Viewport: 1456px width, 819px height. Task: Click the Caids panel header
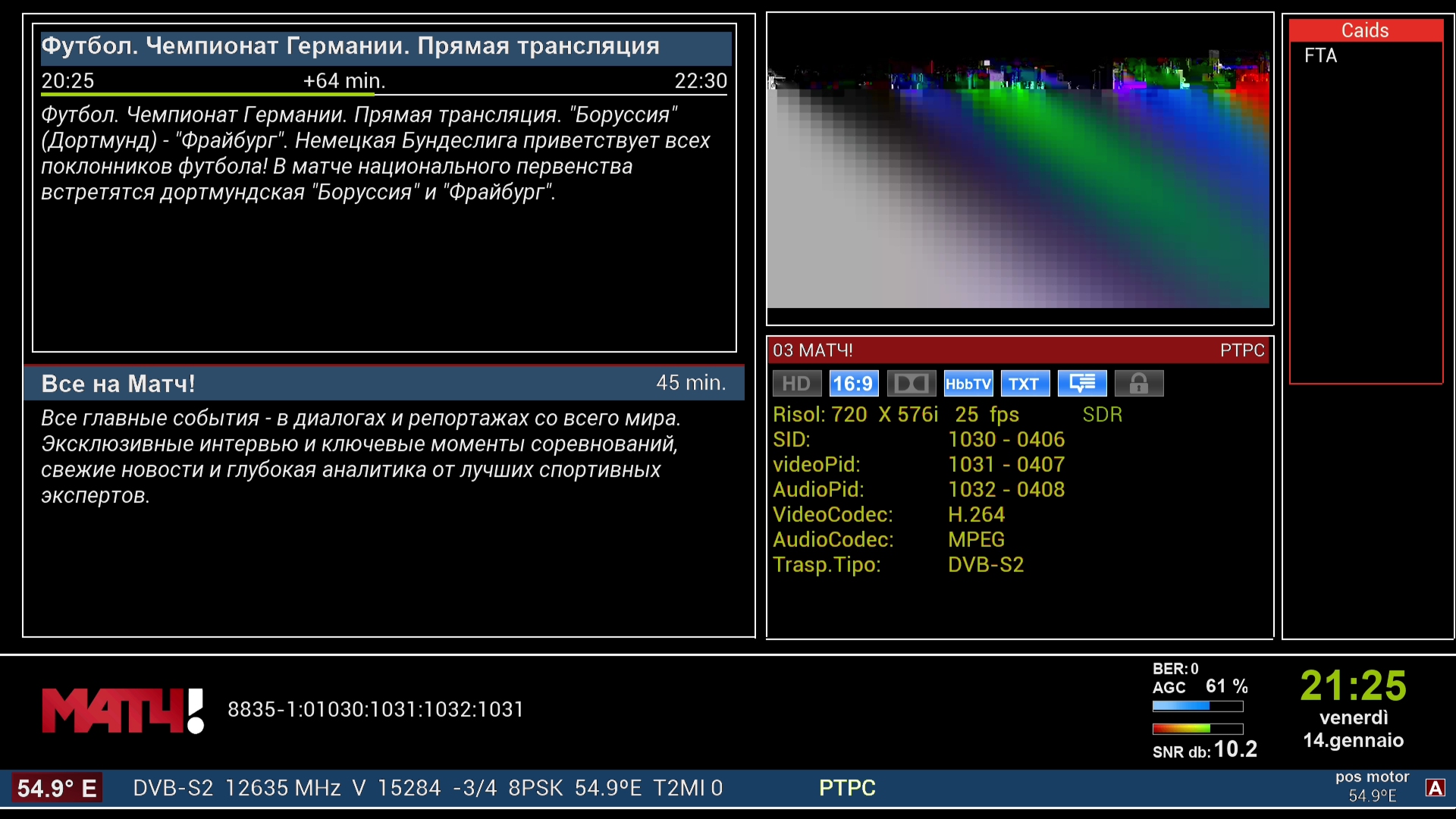click(1366, 30)
